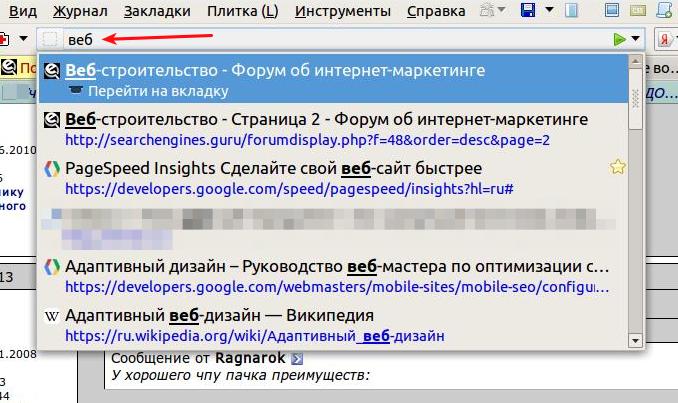Viewport: 678px width, 403px height.
Task: Click the bookmark star on PageSpeed Insights row
Action: coord(617,167)
